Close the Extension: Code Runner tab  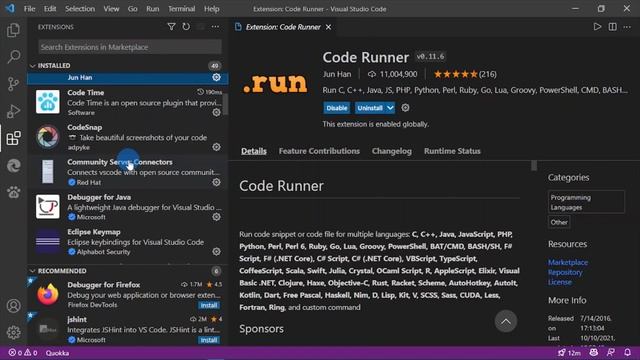329,27
